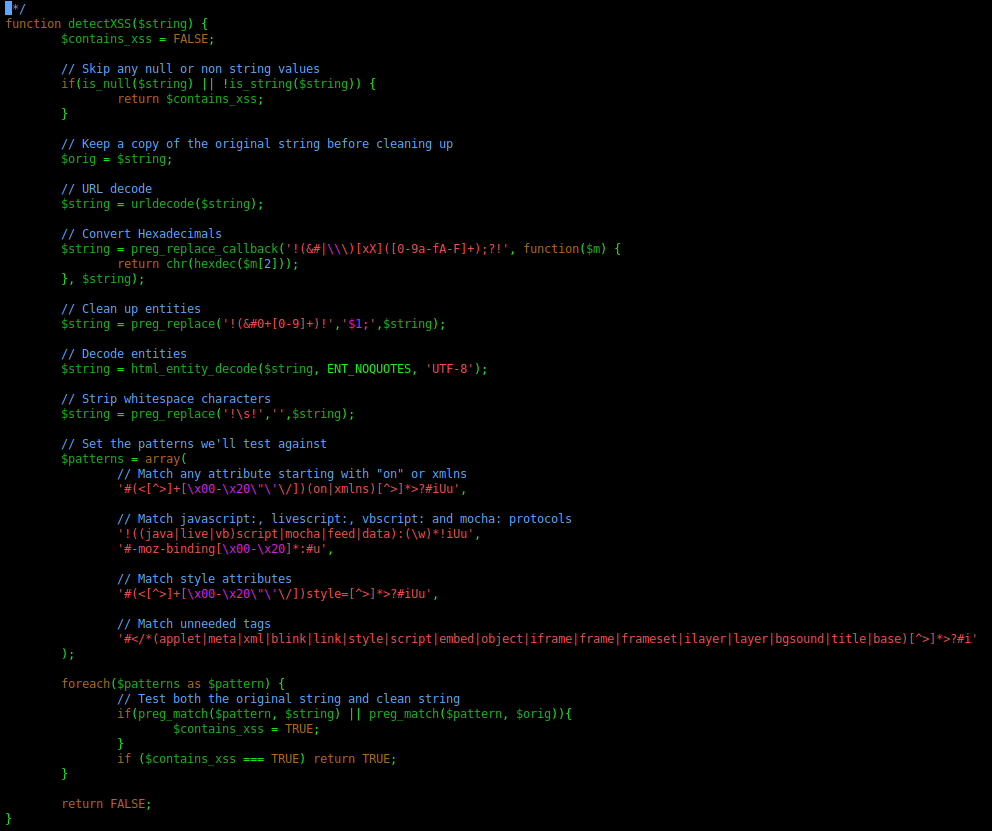Click the closing ');' of the array

pyautogui.click(x=68, y=654)
